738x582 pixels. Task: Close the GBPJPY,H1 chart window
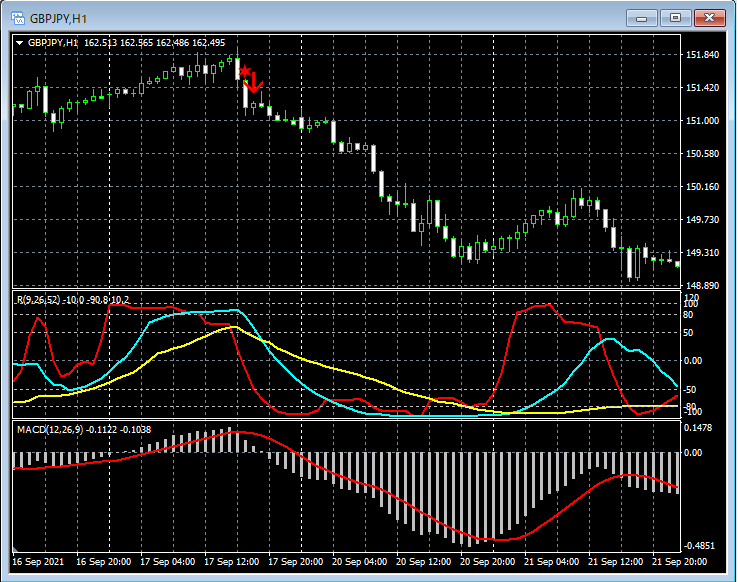[710, 18]
